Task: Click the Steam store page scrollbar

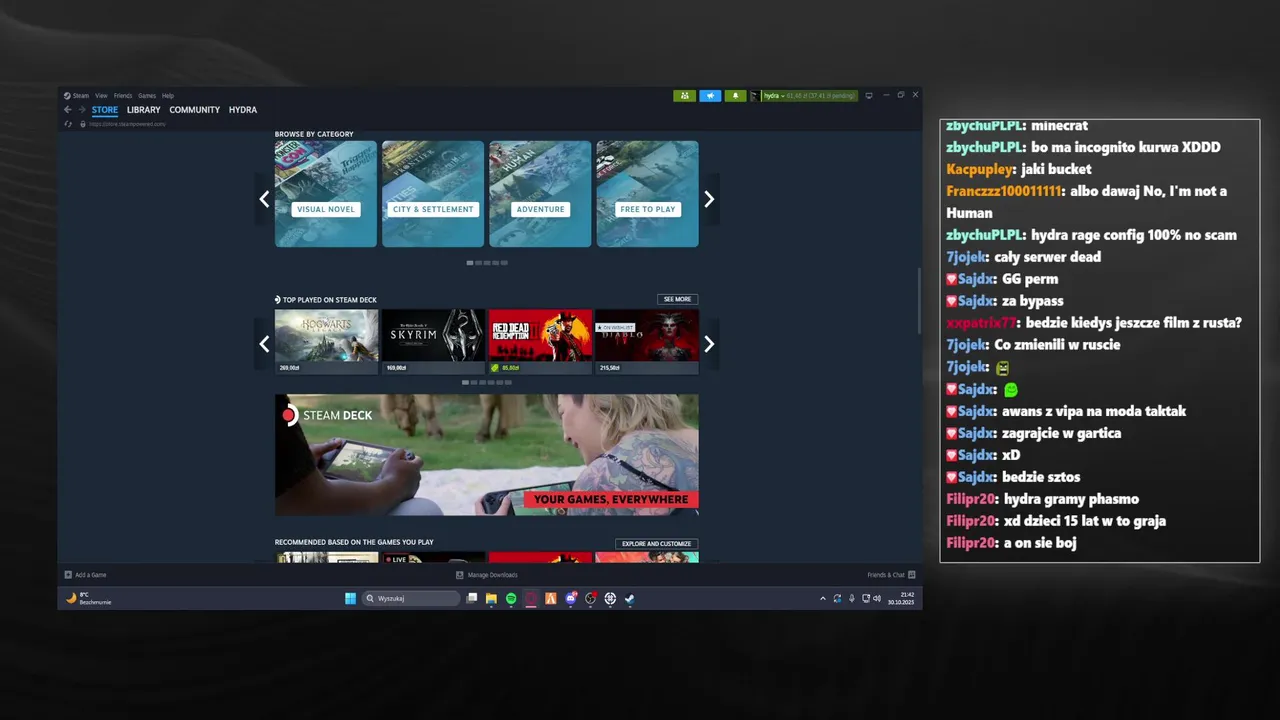Action: point(919,303)
